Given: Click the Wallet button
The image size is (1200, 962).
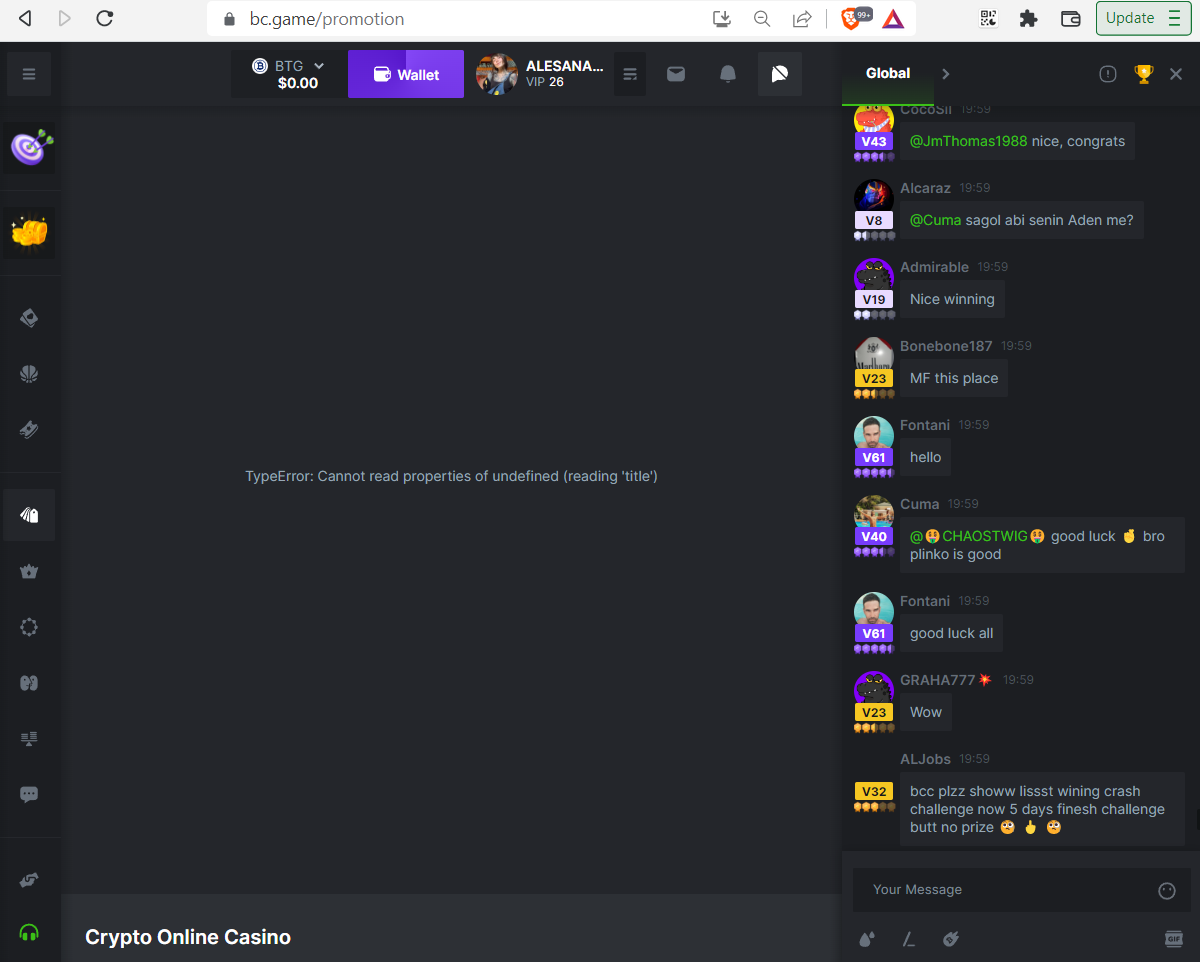Looking at the screenshot, I should [406, 74].
